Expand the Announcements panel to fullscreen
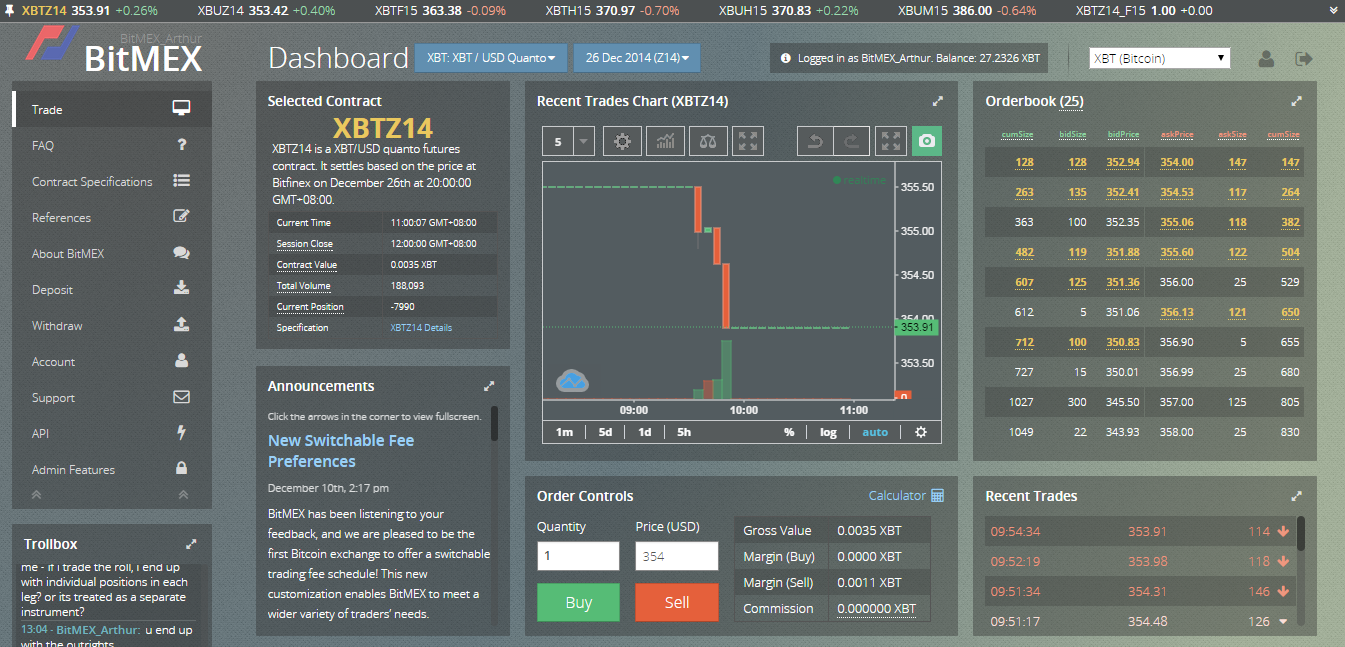The height and width of the screenshot is (647, 1345). (489, 386)
